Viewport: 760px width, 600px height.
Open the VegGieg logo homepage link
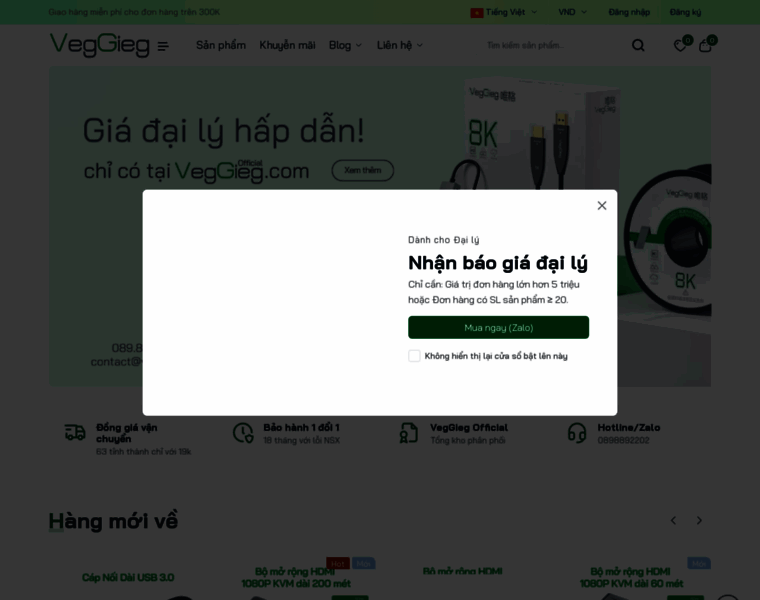click(x=100, y=45)
